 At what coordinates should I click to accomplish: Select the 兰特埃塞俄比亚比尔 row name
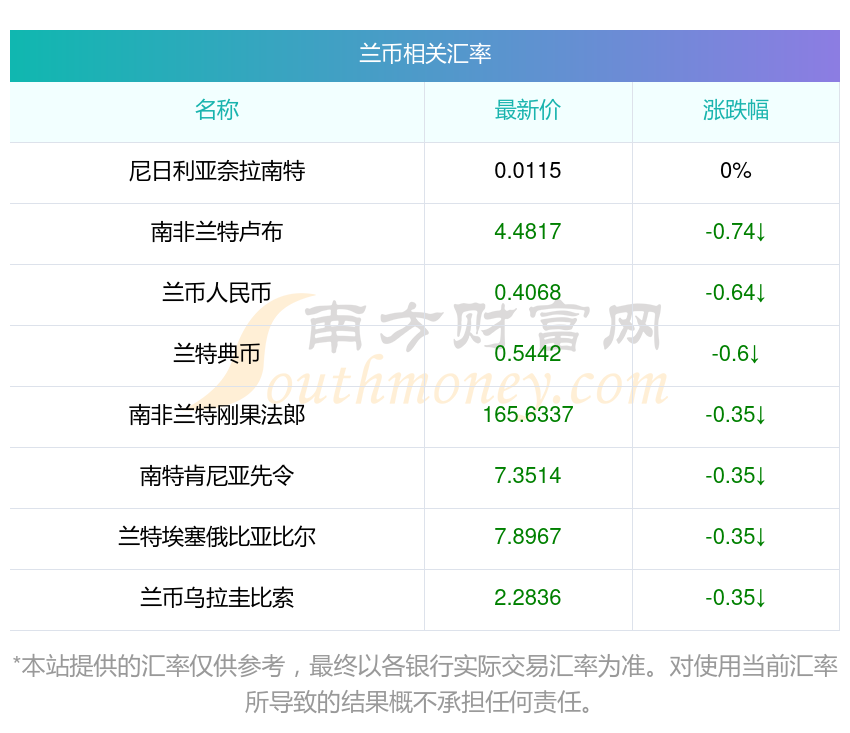(217, 537)
